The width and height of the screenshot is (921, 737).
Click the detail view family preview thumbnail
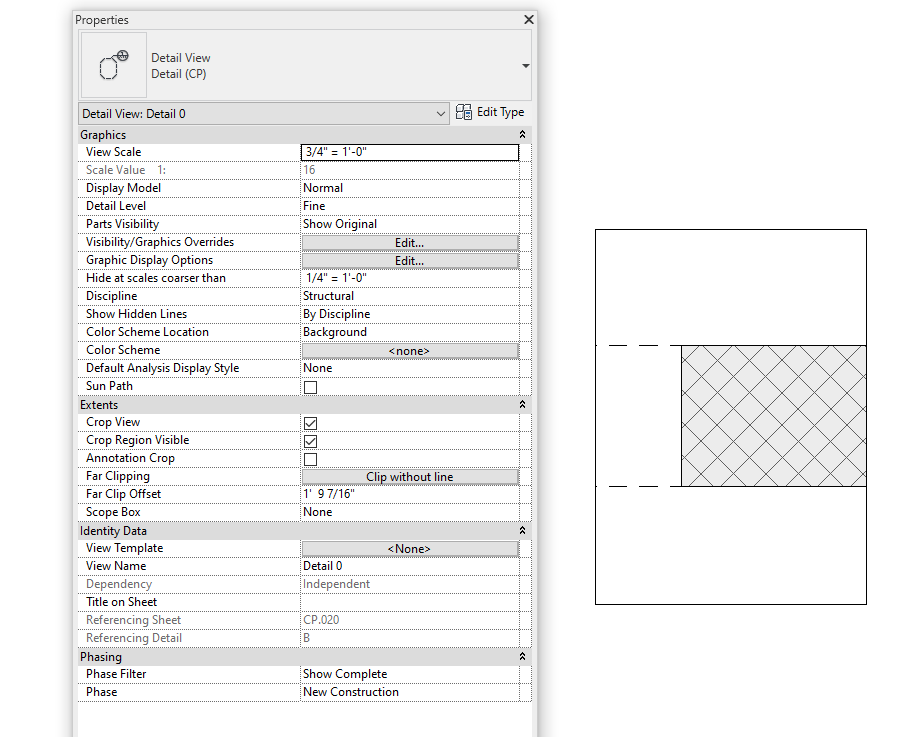pos(112,64)
